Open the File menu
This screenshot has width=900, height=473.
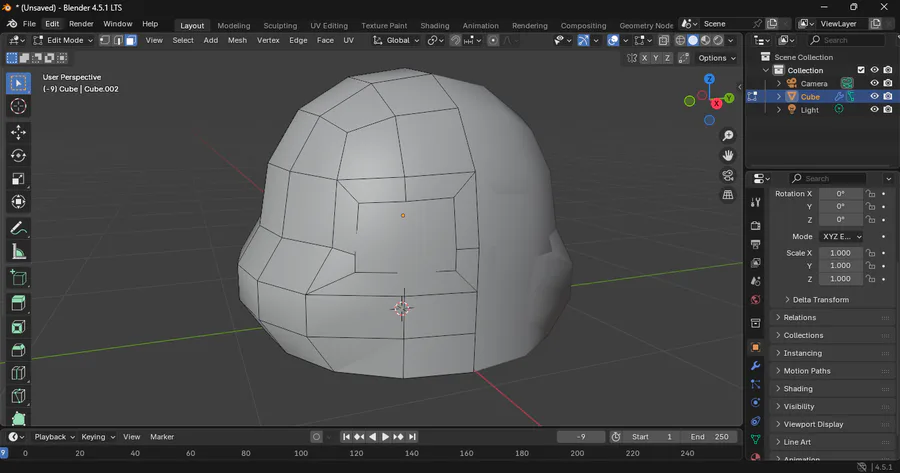29,24
